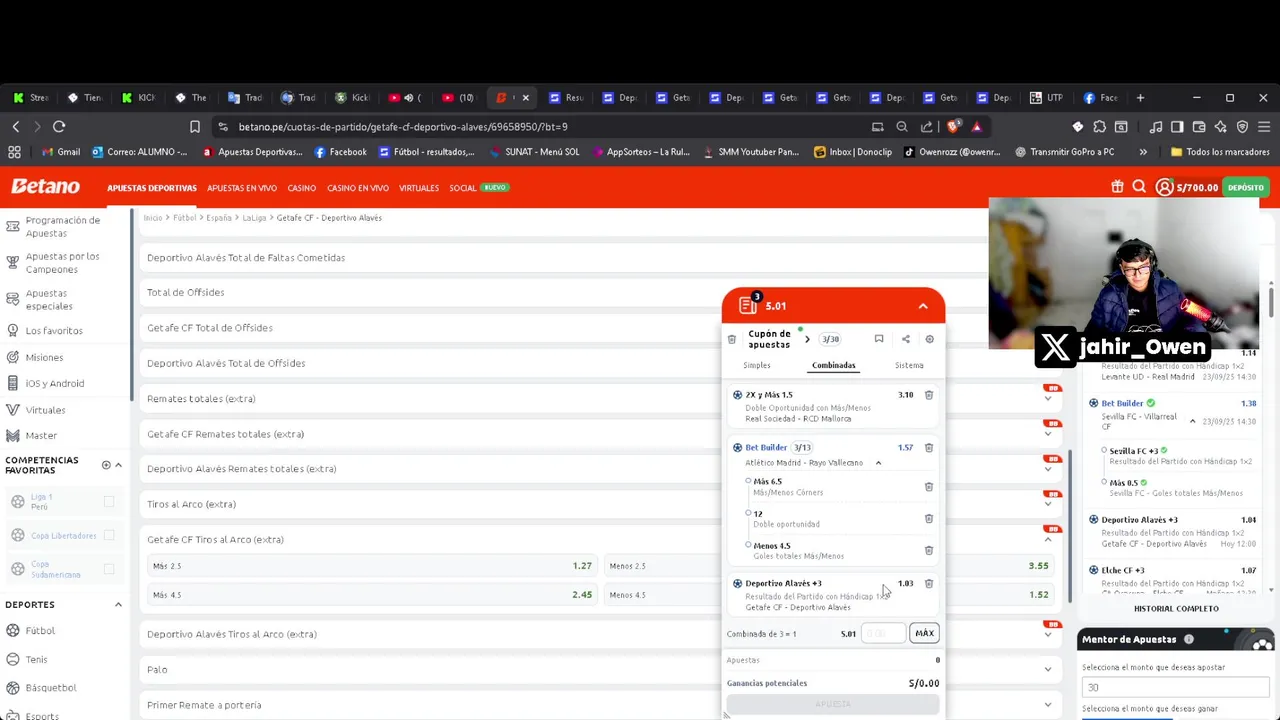Reload the browser page

click(59, 127)
